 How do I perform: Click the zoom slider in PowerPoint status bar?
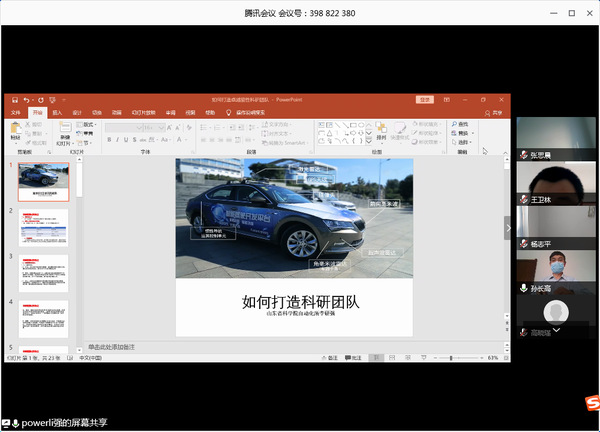coord(458,358)
